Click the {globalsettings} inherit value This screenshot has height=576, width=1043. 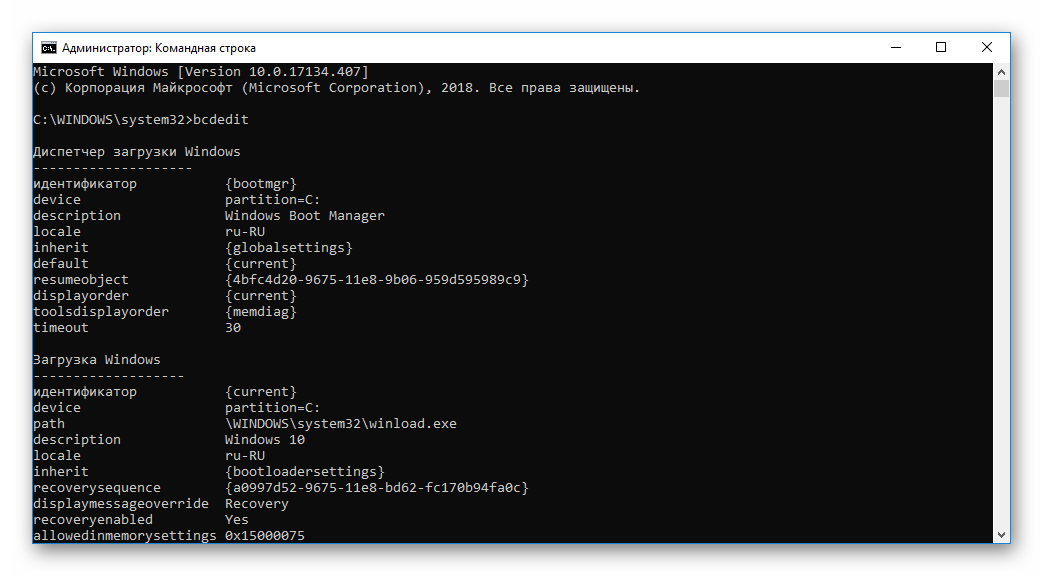[288, 248]
